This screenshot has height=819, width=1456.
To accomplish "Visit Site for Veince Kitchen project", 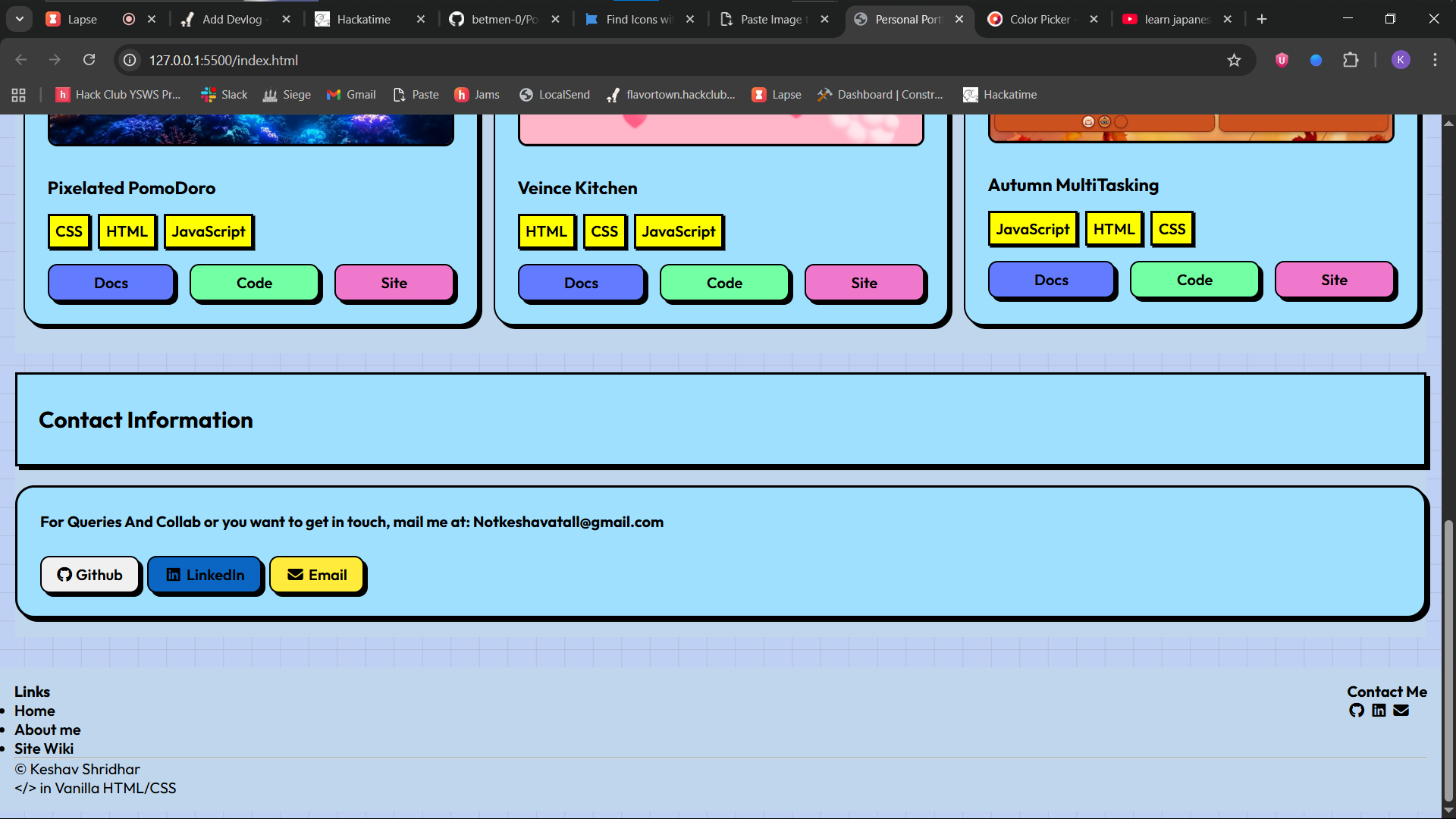I will pos(864,283).
